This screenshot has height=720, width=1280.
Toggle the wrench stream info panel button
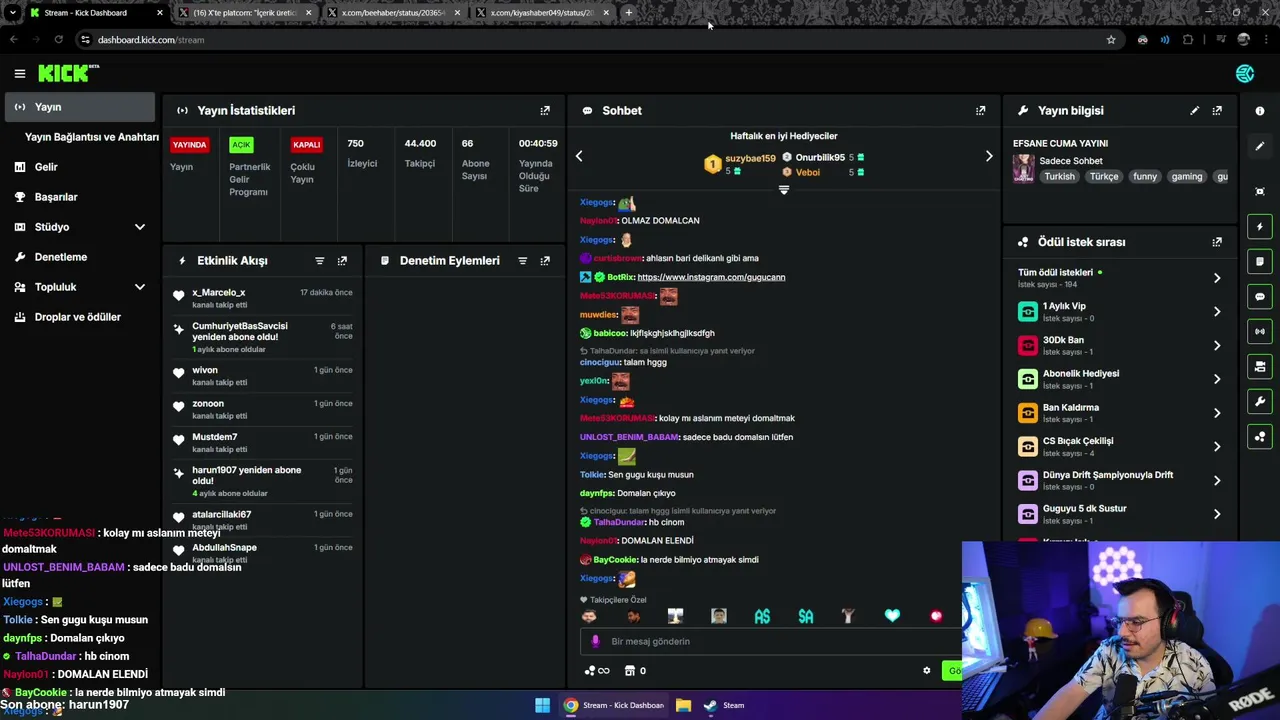tap(1260, 402)
